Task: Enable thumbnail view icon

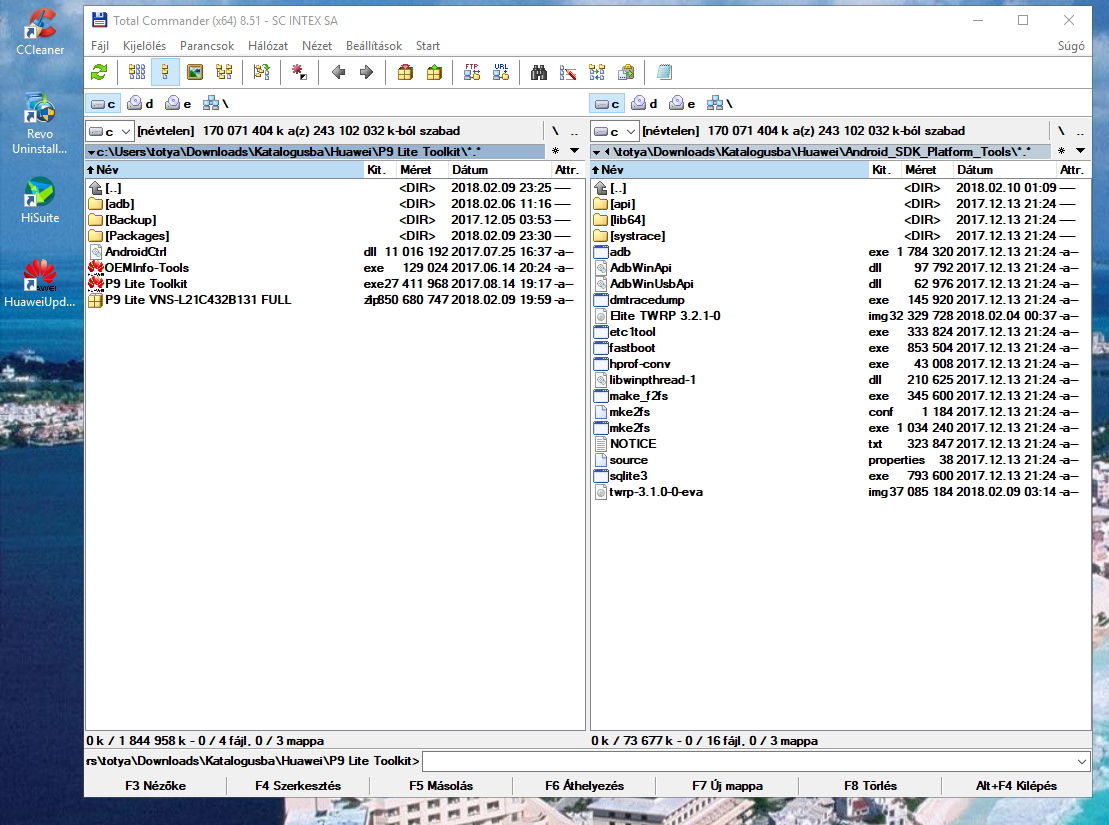Action: (194, 72)
